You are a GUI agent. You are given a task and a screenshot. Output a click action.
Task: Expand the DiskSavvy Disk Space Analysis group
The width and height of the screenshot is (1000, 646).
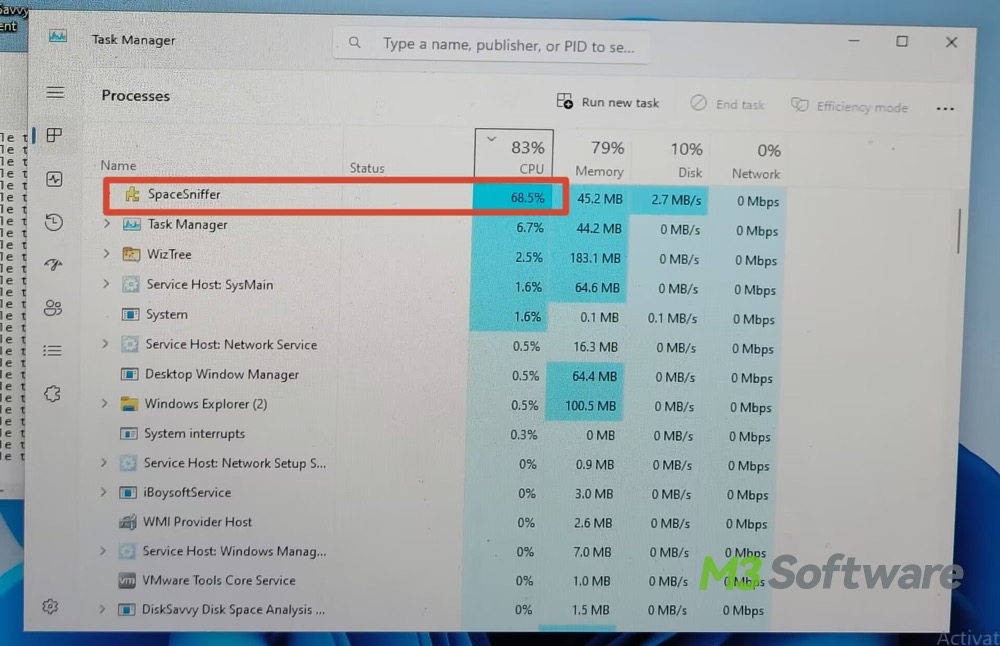pyautogui.click(x=102, y=609)
